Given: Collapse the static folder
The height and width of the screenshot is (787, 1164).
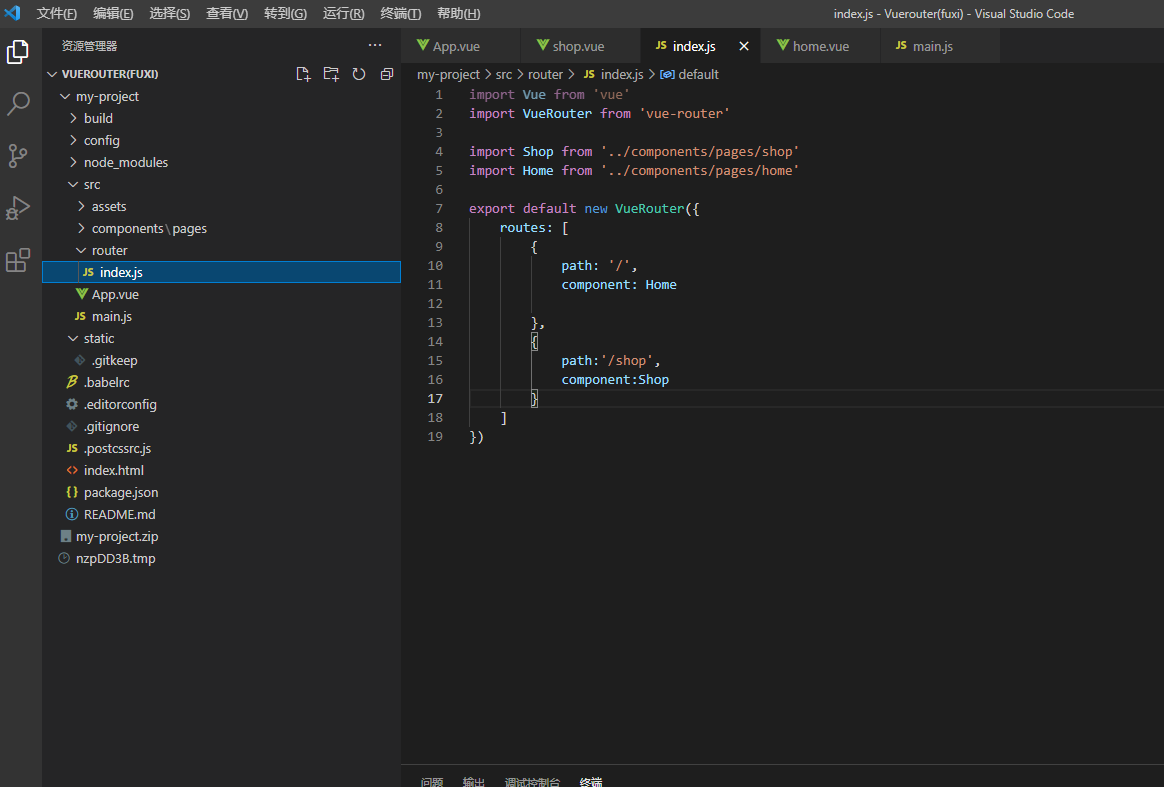Looking at the screenshot, I should (221, 339).
